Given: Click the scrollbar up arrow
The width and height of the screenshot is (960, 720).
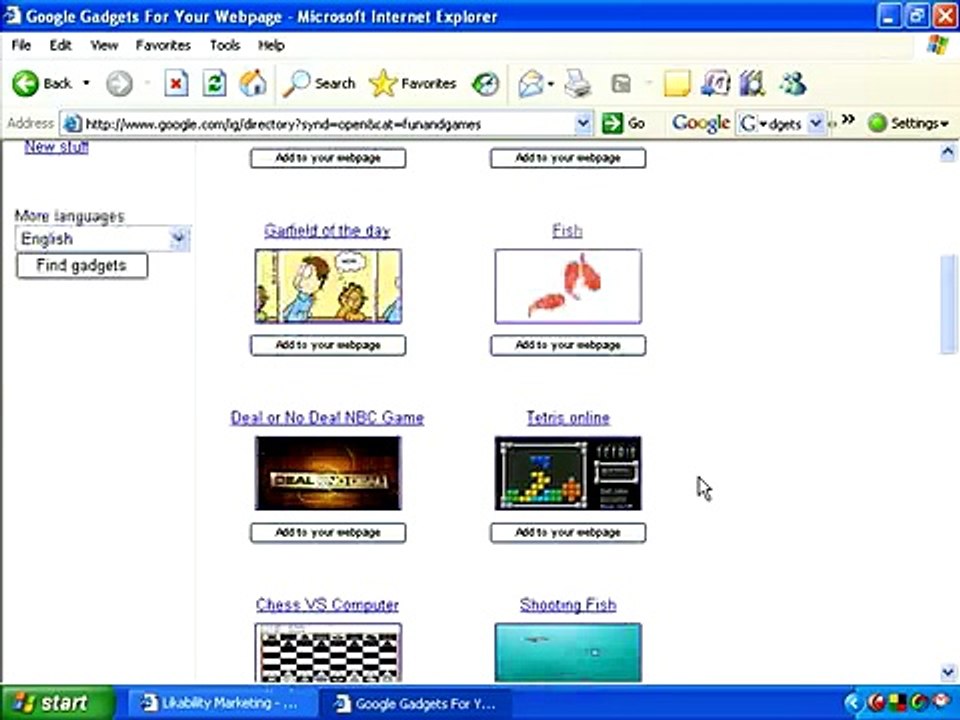Looking at the screenshot, I should (x=948, y=152).
